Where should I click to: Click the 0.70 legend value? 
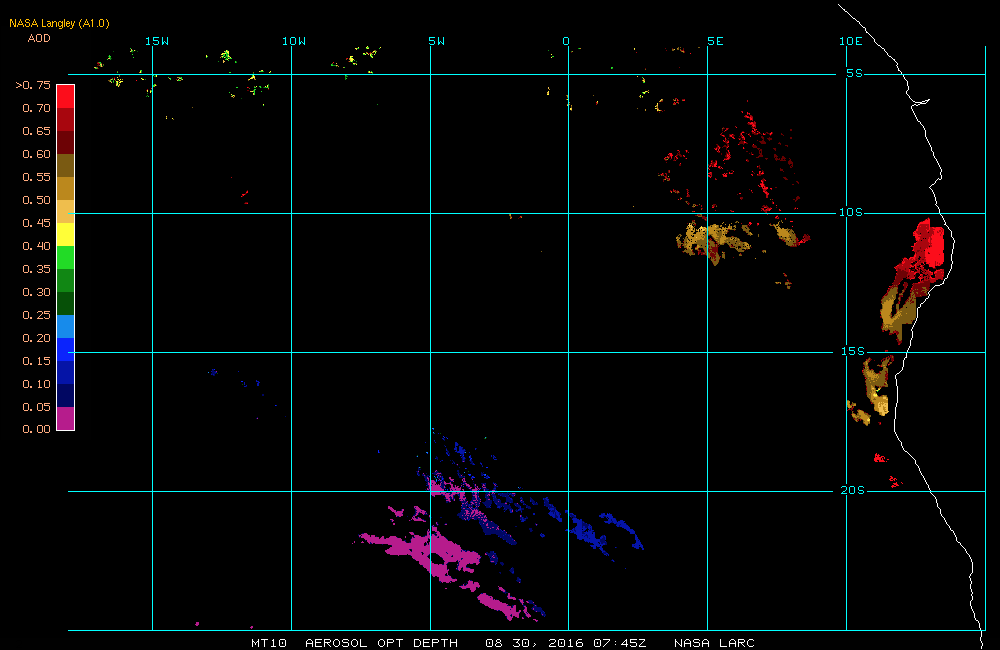36,108
